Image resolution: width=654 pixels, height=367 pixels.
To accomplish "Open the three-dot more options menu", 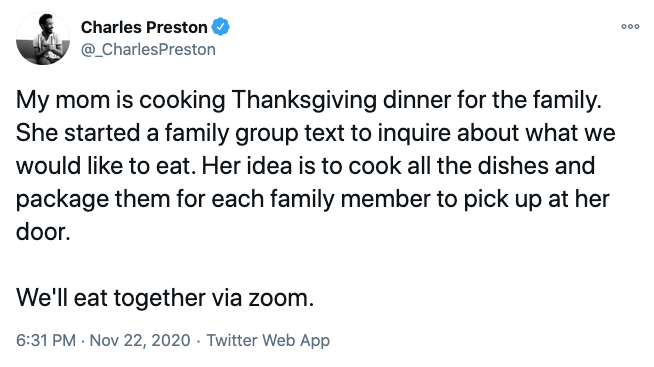I will [x=630, y=27].
